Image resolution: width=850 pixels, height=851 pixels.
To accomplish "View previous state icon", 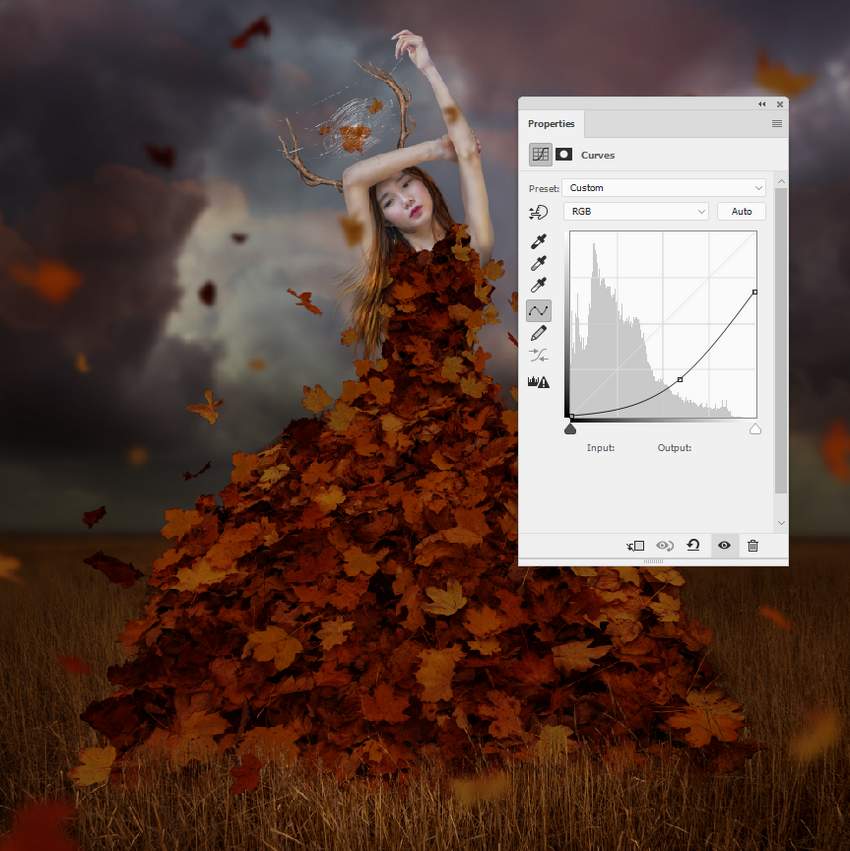I will coord(665,546).
